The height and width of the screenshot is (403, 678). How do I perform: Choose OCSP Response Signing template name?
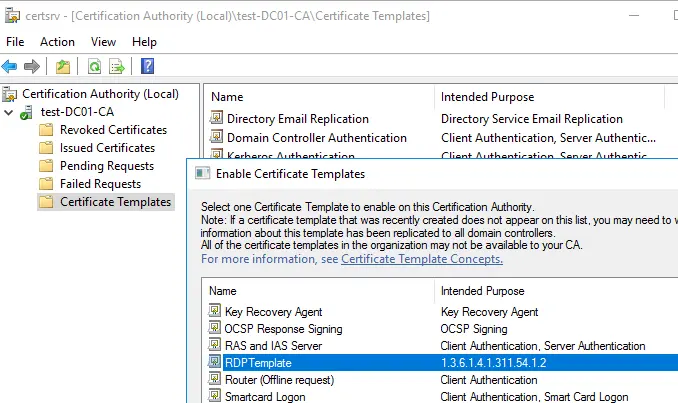[284, 329]
